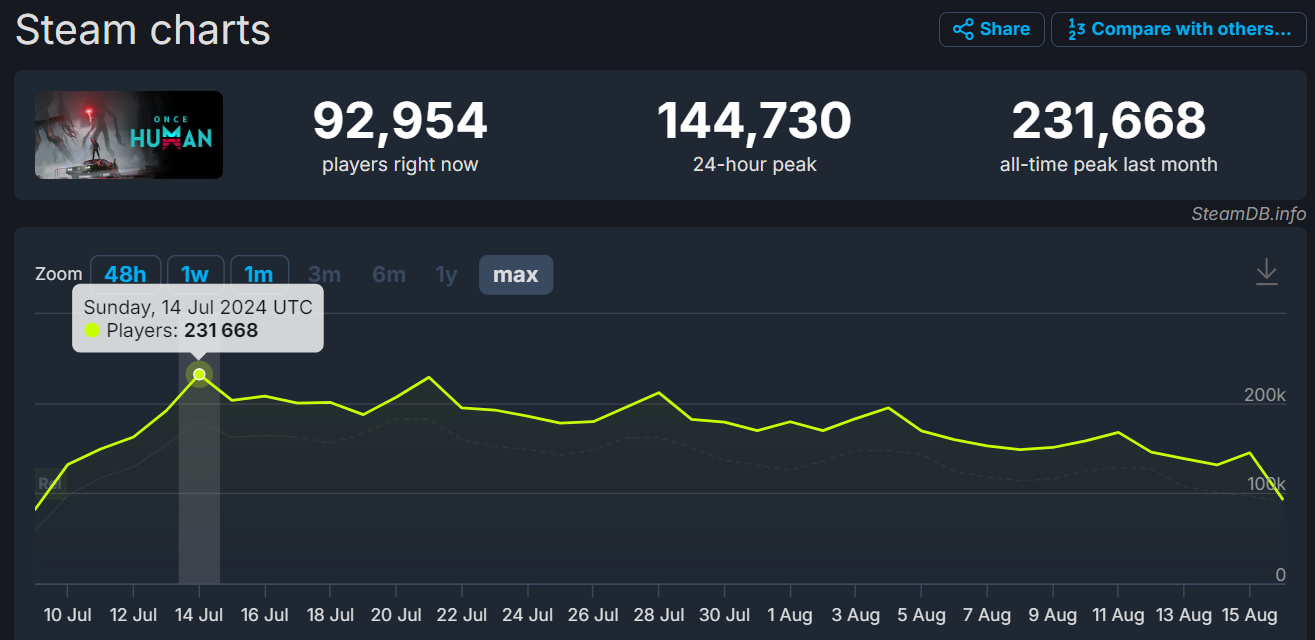
Task: Click the 200k axis label
Action: pos(1265,395)
